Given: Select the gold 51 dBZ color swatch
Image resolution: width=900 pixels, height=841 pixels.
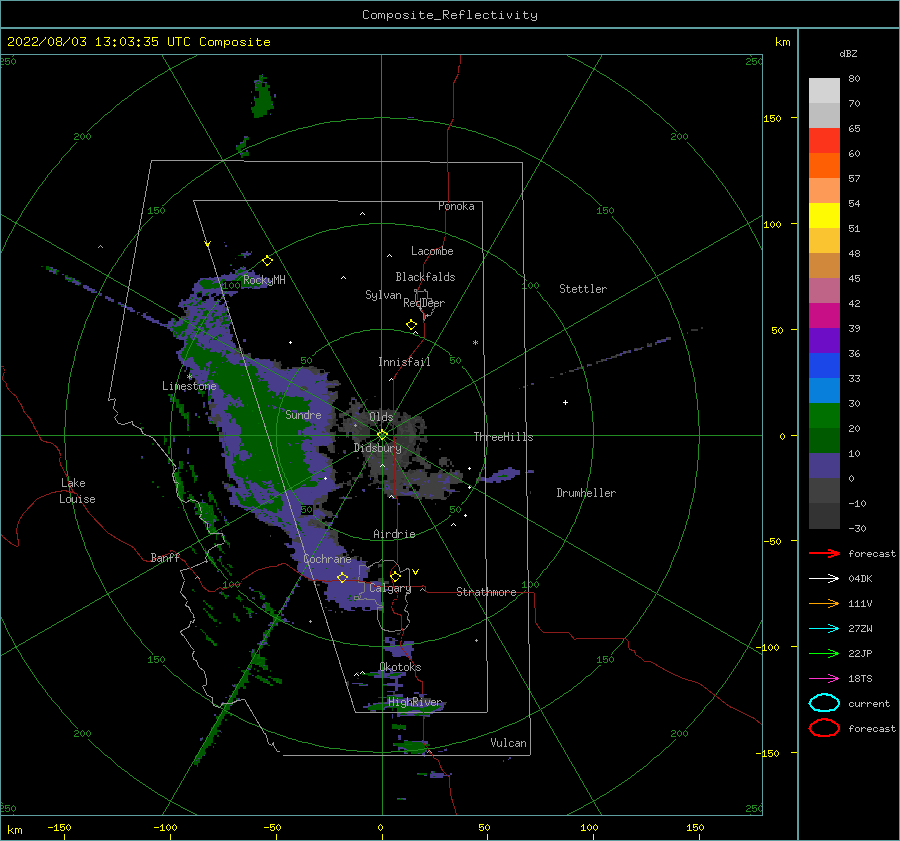Looking at the screenshot, I should [824, 241].
